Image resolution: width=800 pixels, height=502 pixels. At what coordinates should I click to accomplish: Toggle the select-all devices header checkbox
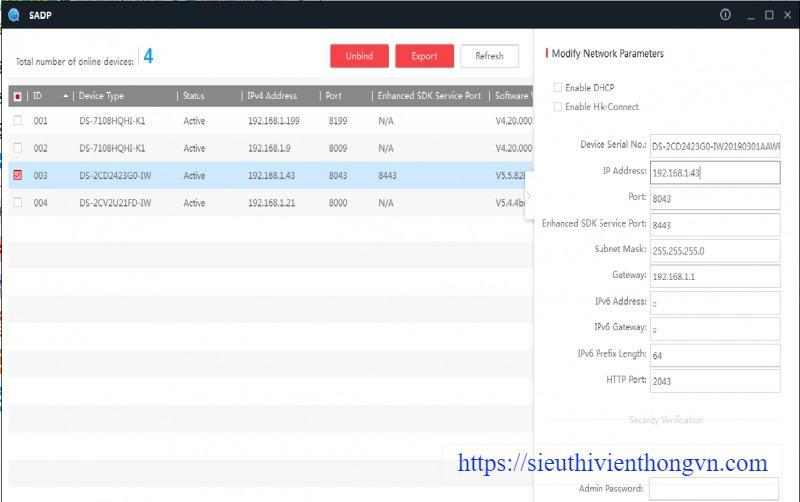pos(17,96)
